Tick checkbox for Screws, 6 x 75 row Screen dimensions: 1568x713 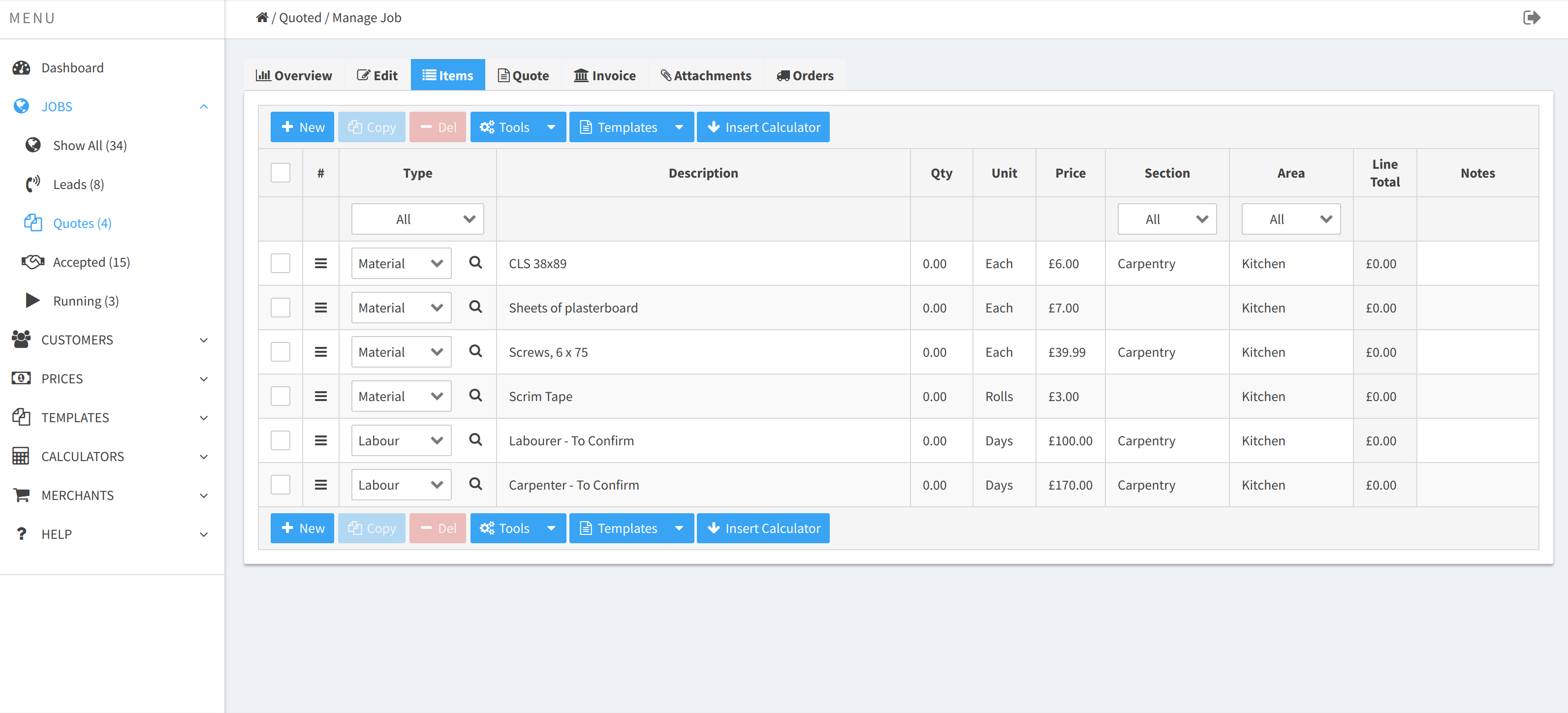coord(281,352)
